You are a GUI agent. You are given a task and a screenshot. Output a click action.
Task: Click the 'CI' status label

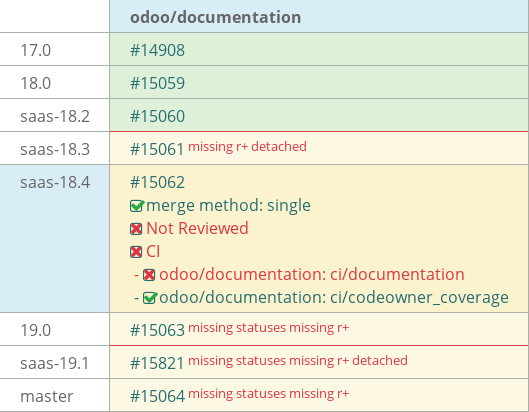153,251
